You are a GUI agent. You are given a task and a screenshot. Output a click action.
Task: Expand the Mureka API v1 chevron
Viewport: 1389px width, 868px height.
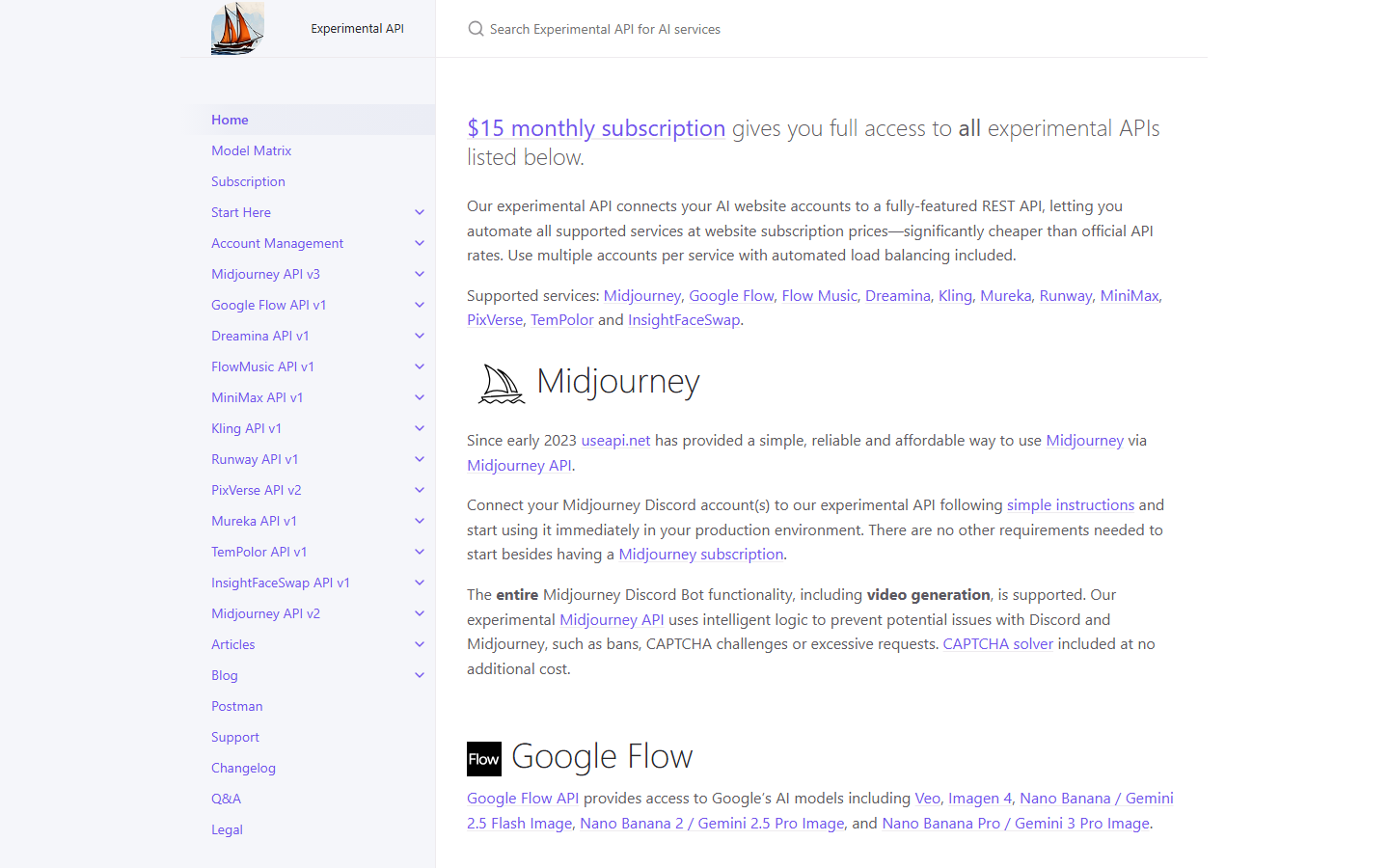point(420,521)
